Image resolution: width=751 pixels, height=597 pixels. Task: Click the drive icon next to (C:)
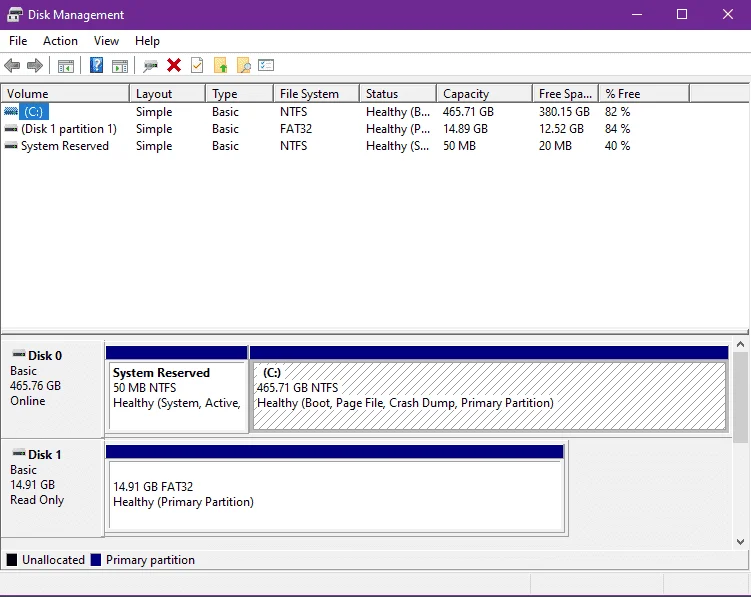[11, 112]
